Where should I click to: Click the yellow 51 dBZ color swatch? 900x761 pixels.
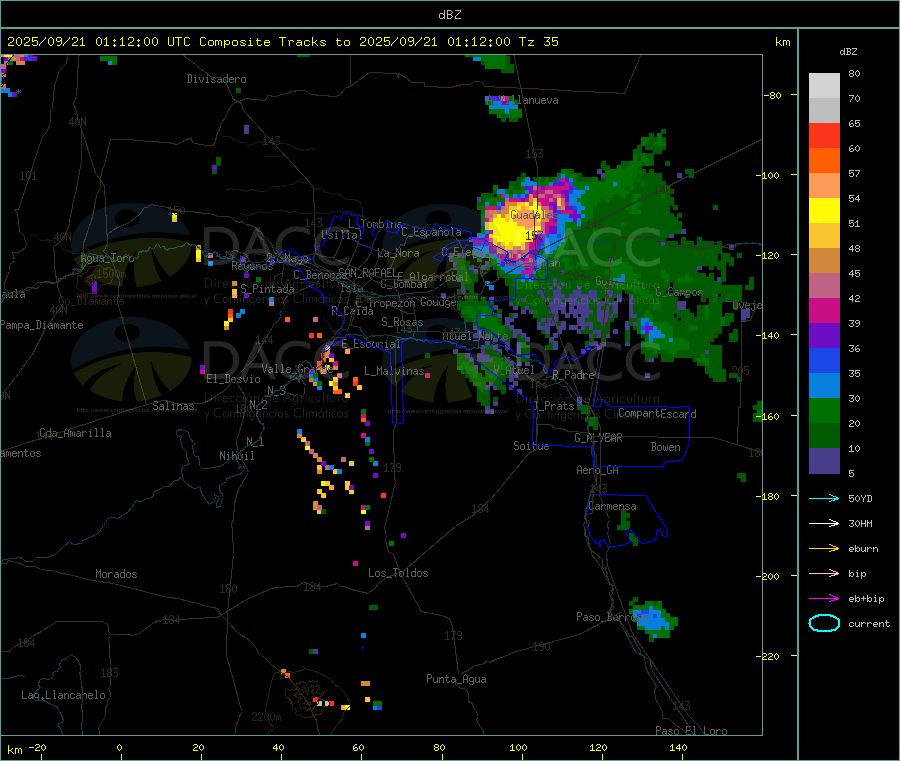(x=824, y=211)
